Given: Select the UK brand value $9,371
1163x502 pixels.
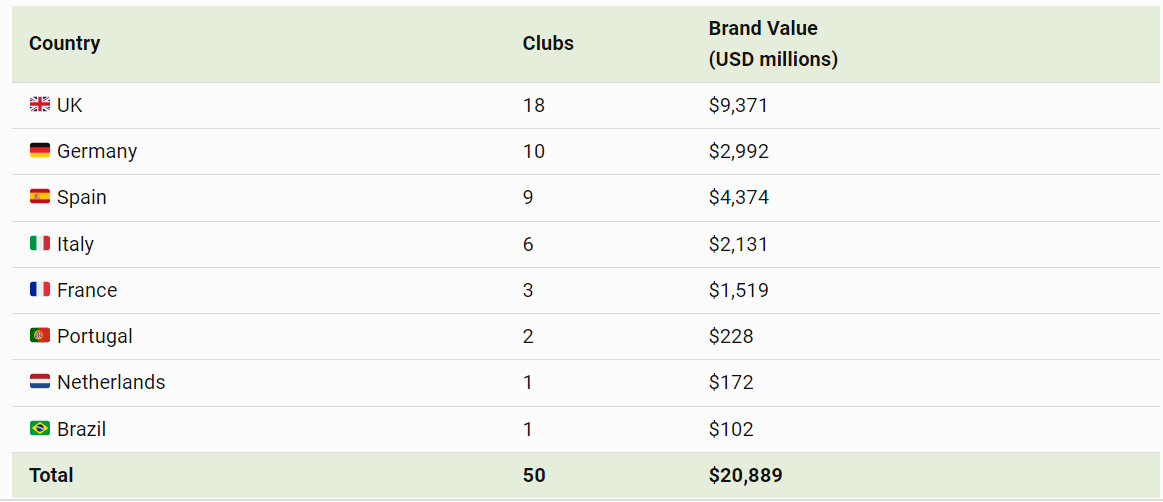Looking at the screenshot, I should [x=738, y=105].
